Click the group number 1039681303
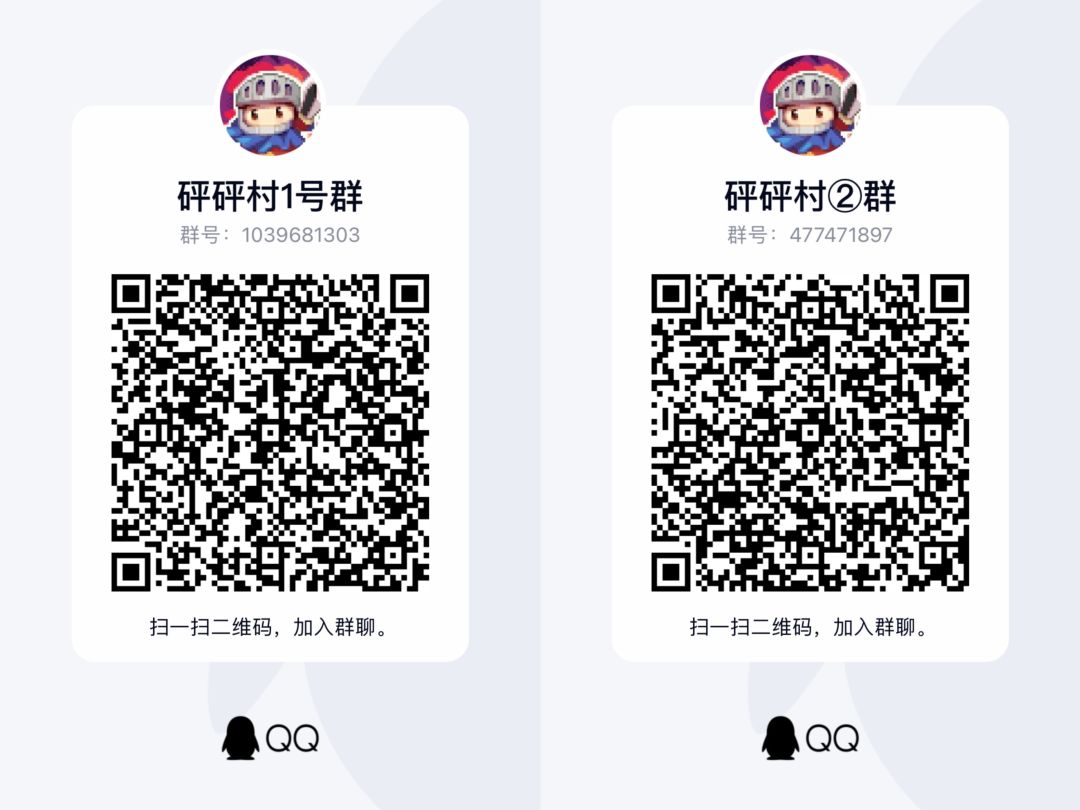Image resolution: width=1080 pixels, height=810 pixels. pos(301,235)
